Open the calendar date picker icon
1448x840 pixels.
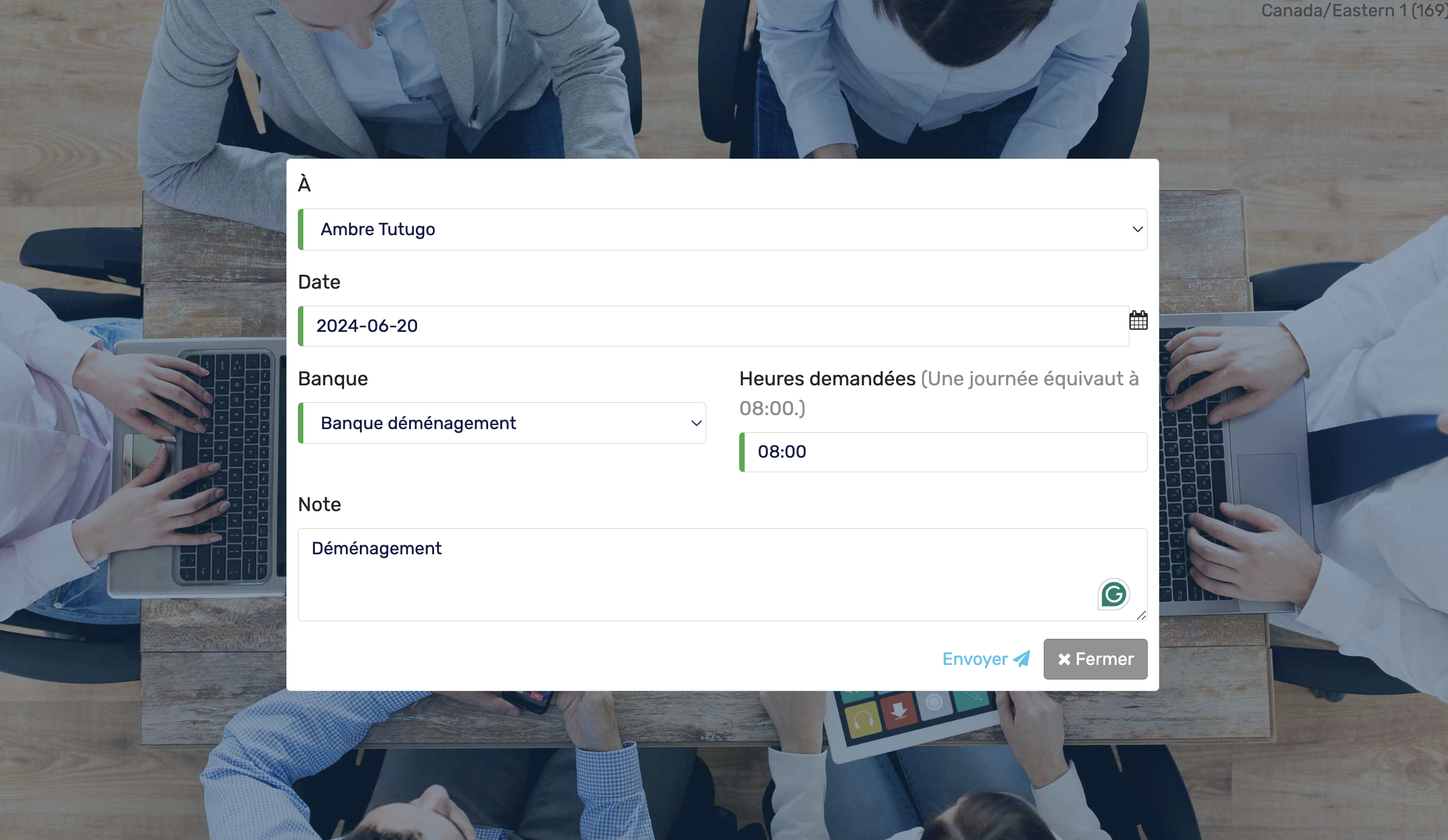click(1138, 320)
